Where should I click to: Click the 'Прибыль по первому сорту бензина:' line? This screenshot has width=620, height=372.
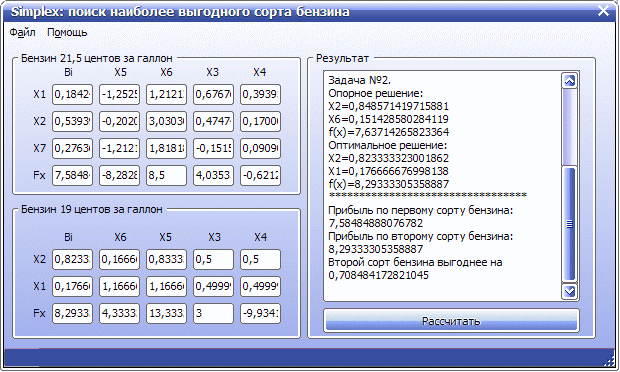pos(420,210)
